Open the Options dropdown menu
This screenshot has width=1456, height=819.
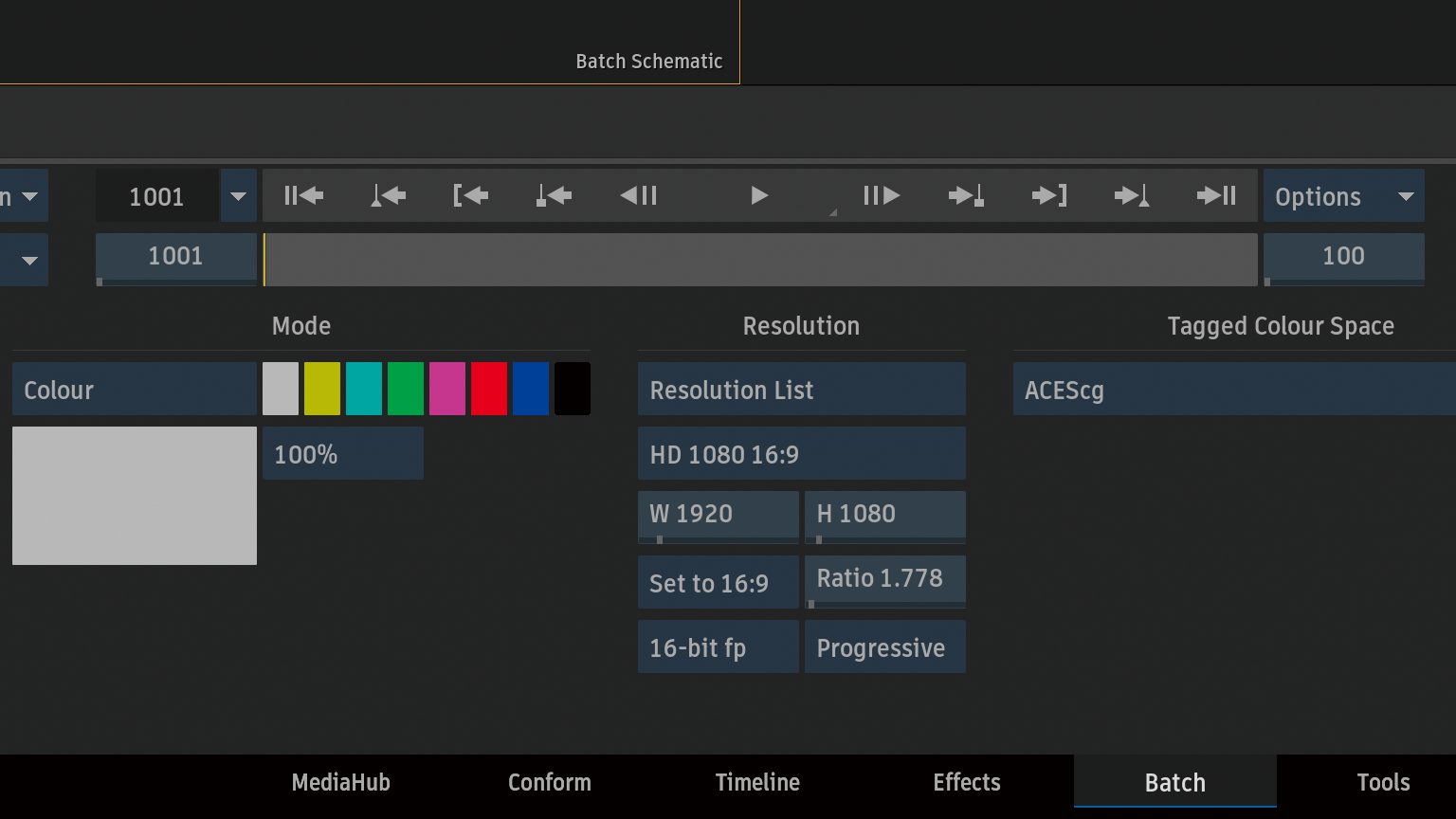coord(1344,195)
